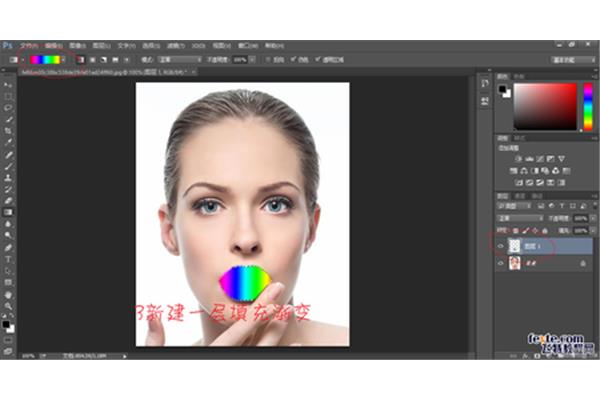Select the Hand tool

8,295
